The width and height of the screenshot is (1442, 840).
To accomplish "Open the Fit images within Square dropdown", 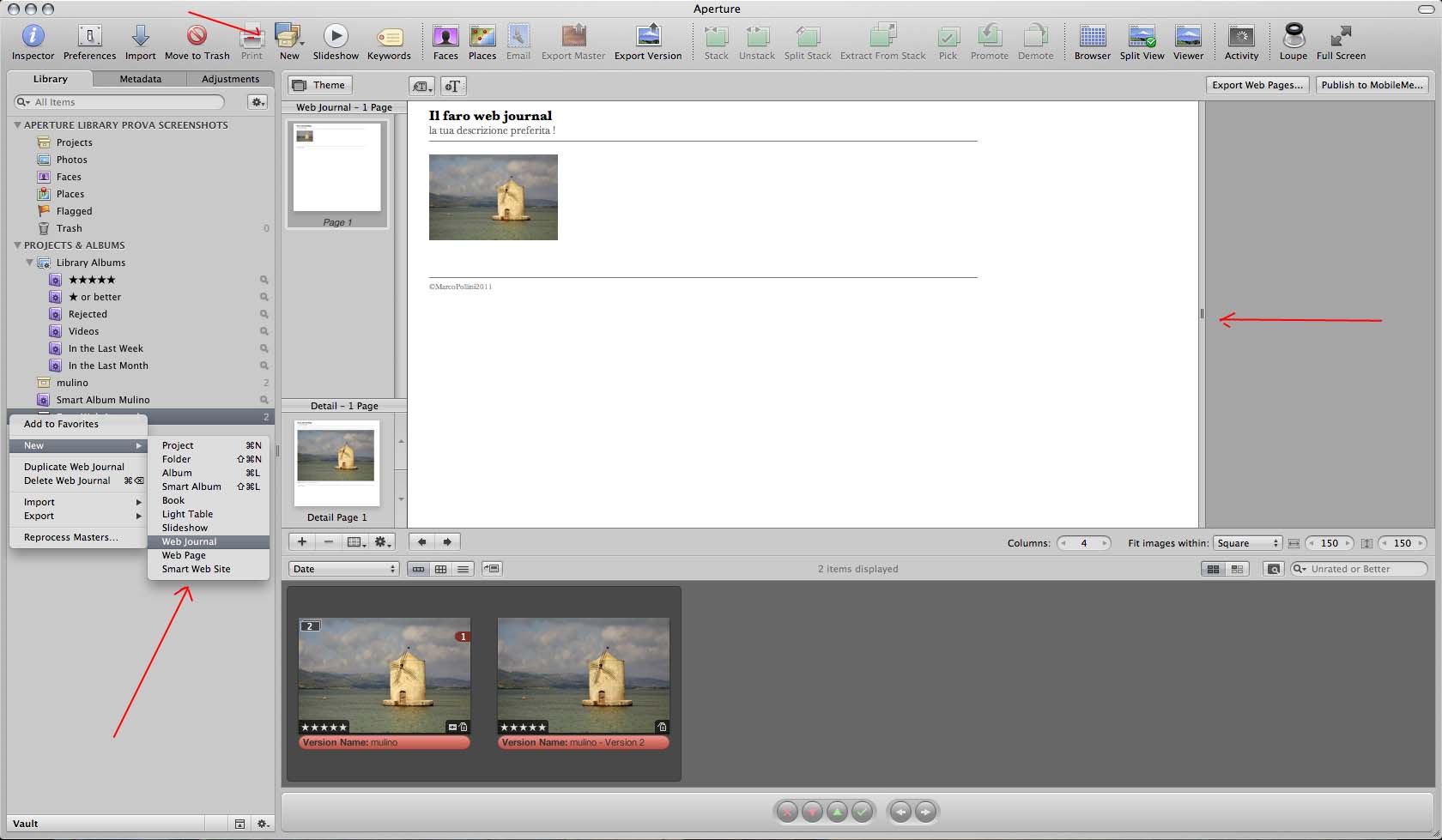I will click(x=1247, y=543).
